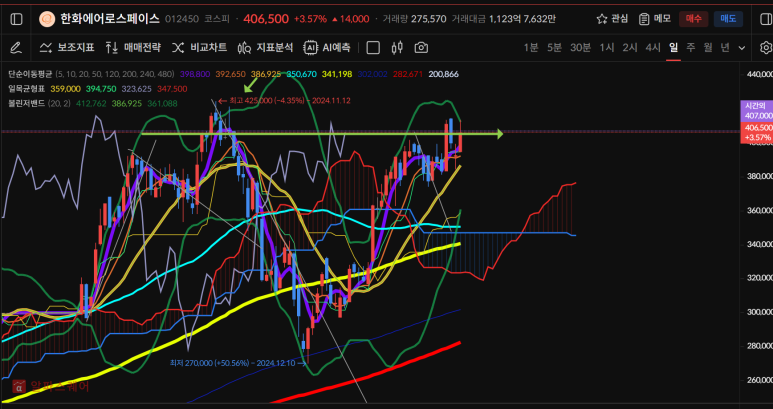Take chart screenshot with camera icon
This screenshot has height=409, width=773.
pos(421,48)
